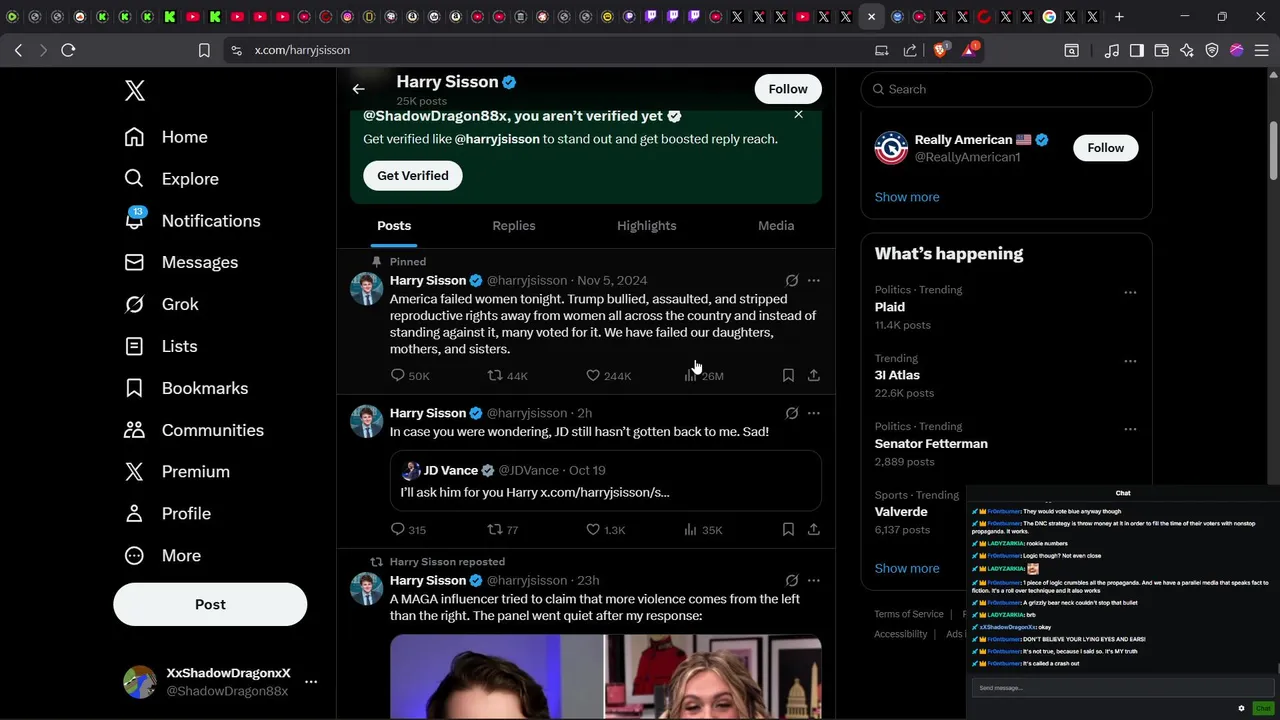Click Harry Sisson avatar on pinned post

(367, 289)
